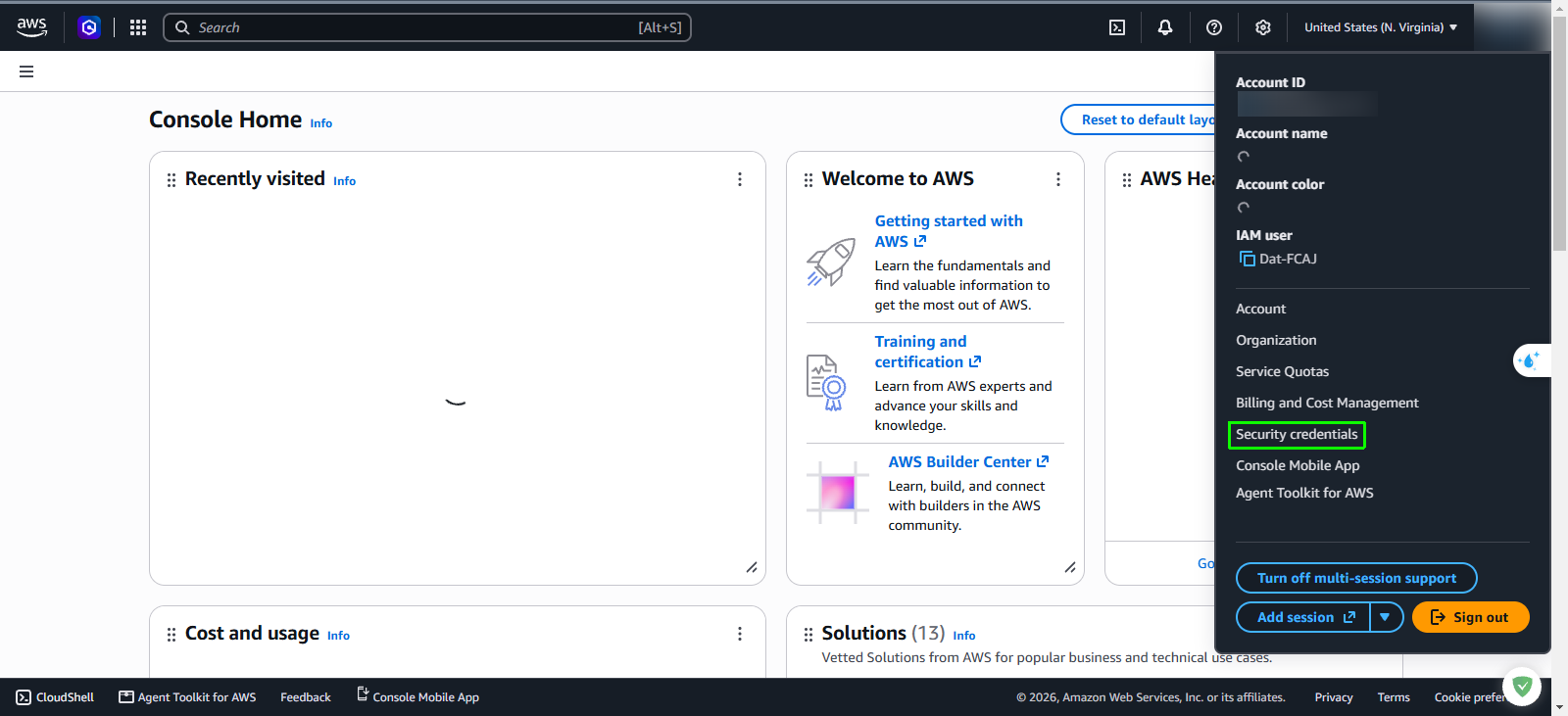Open the Amazon Q icon in the header
Viewport: 1568px width, 716px height.
pyautogui.click(x=89, y=27)
